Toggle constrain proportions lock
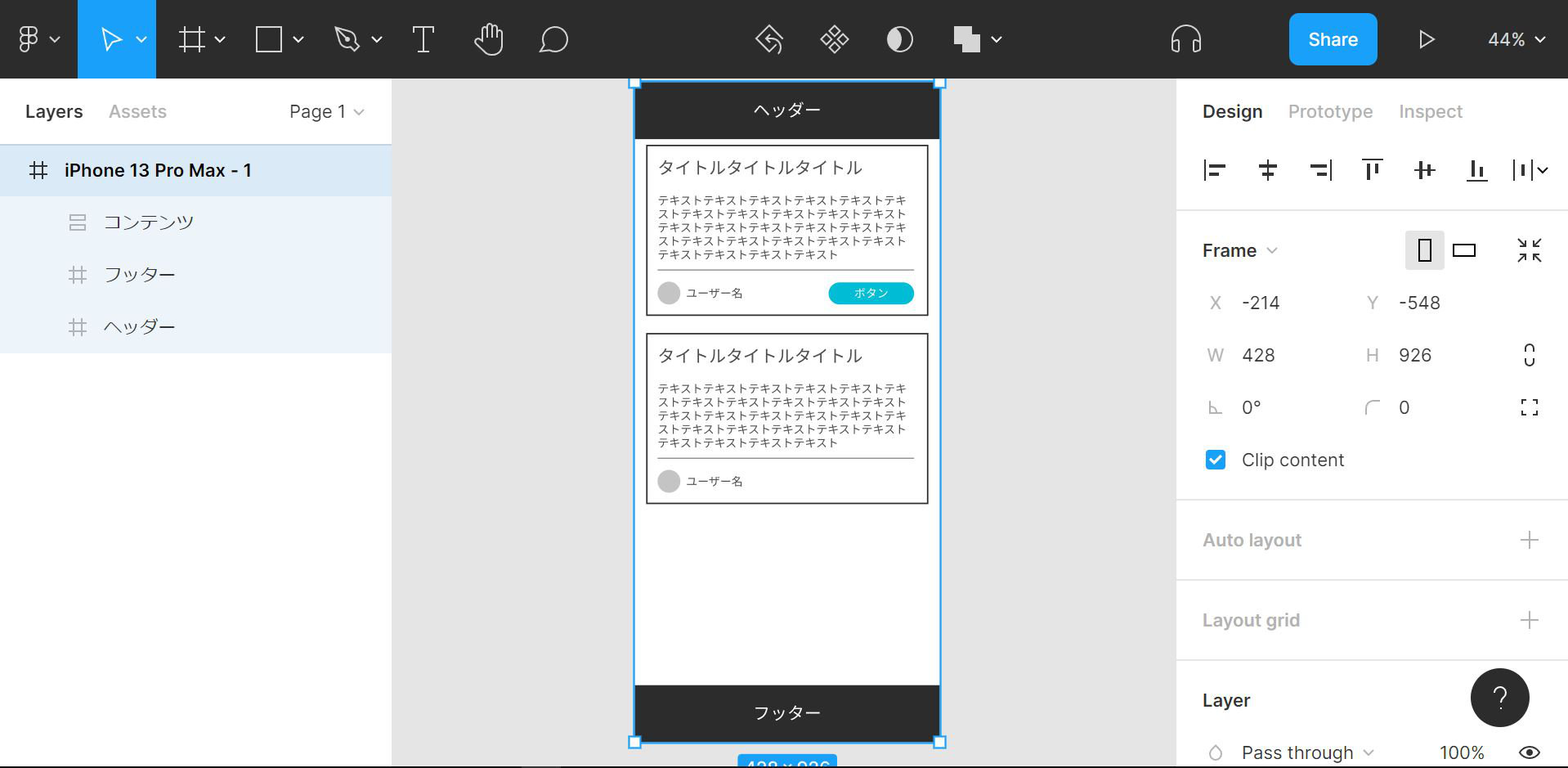Viewport: 1568px width, 768px height. 1530,355
